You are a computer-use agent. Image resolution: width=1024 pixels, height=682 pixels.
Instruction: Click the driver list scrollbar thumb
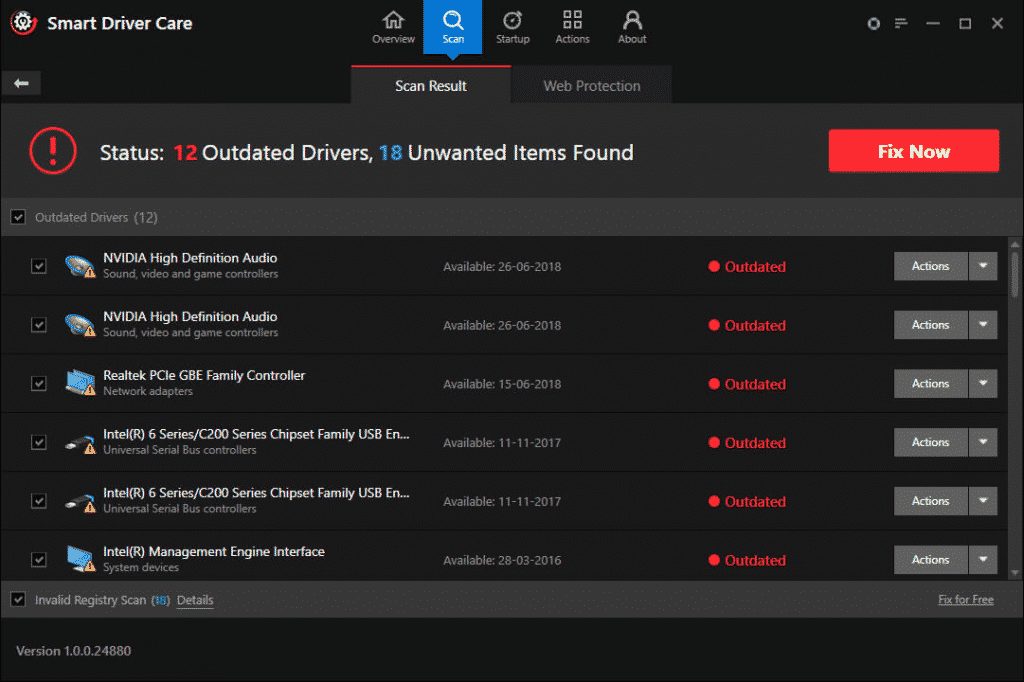pos(1015,274)
